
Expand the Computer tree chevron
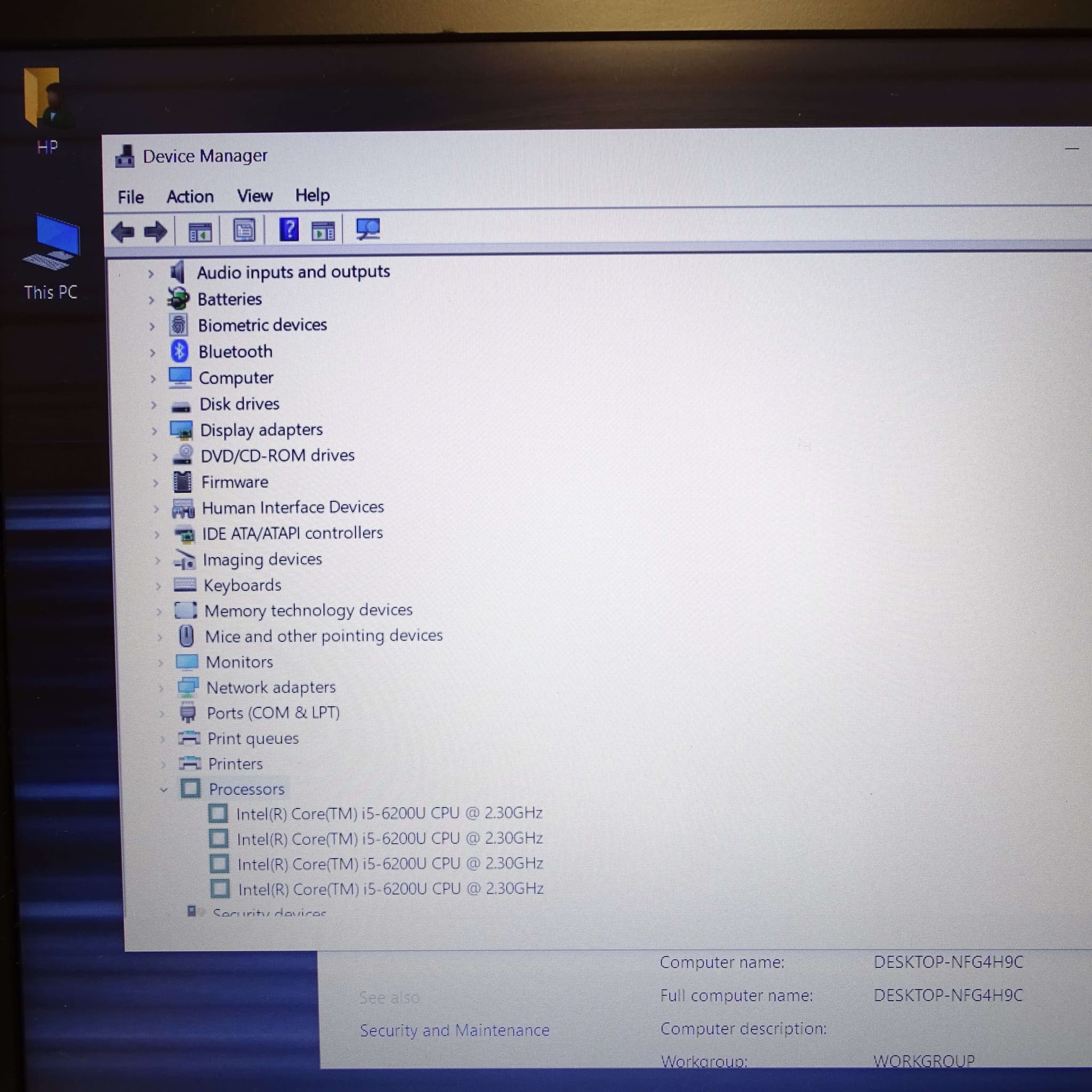(x=153, y=379)
